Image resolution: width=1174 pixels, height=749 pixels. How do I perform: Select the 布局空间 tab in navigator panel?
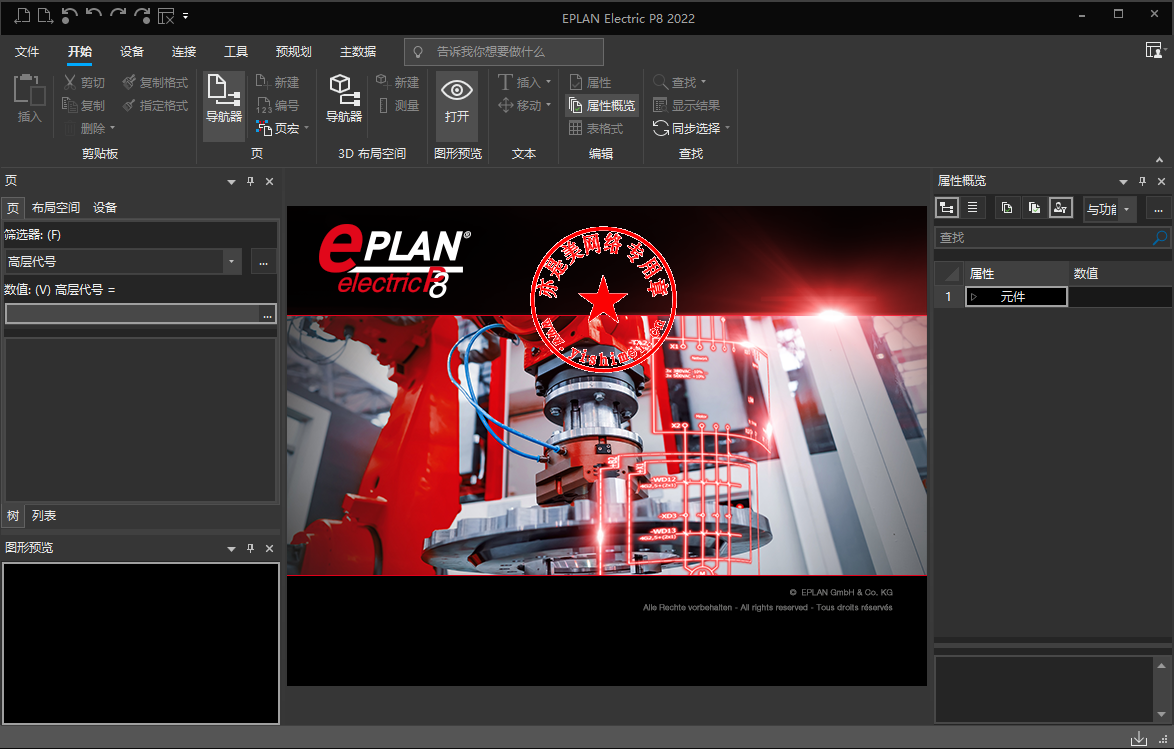pyautogui.click(x=55, y=208)
